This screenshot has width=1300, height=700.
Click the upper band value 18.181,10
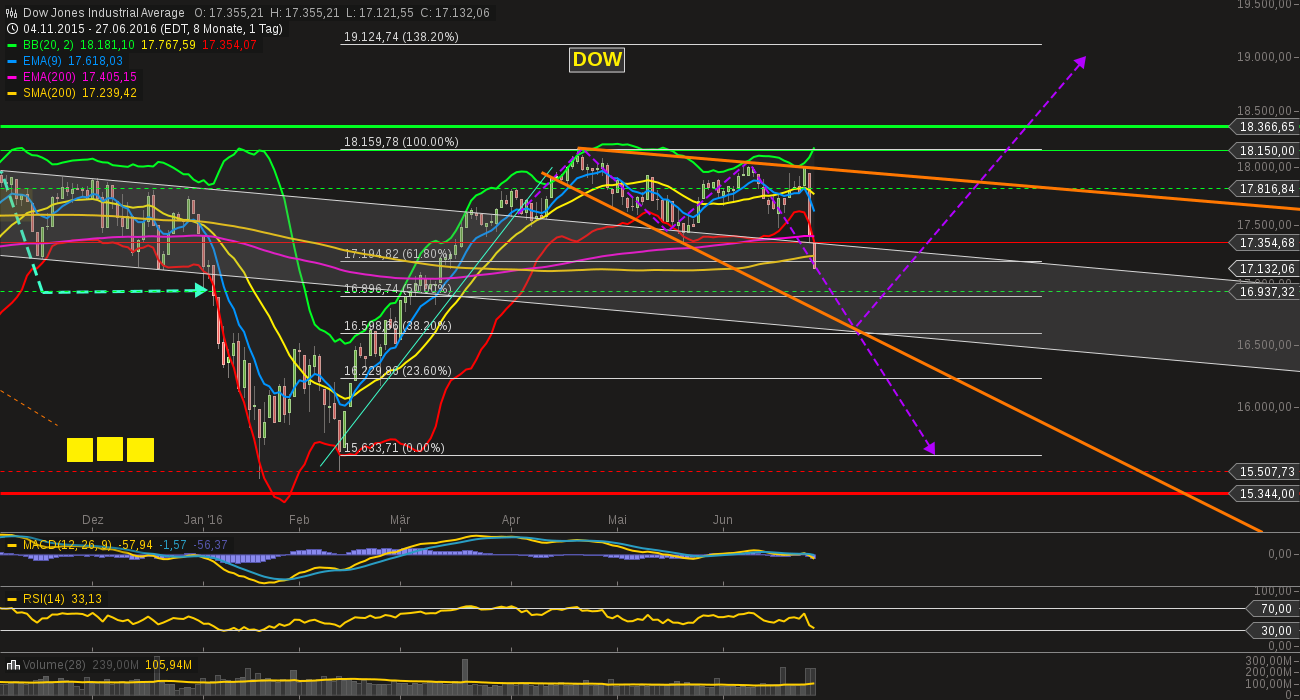(x=107, y=45)
